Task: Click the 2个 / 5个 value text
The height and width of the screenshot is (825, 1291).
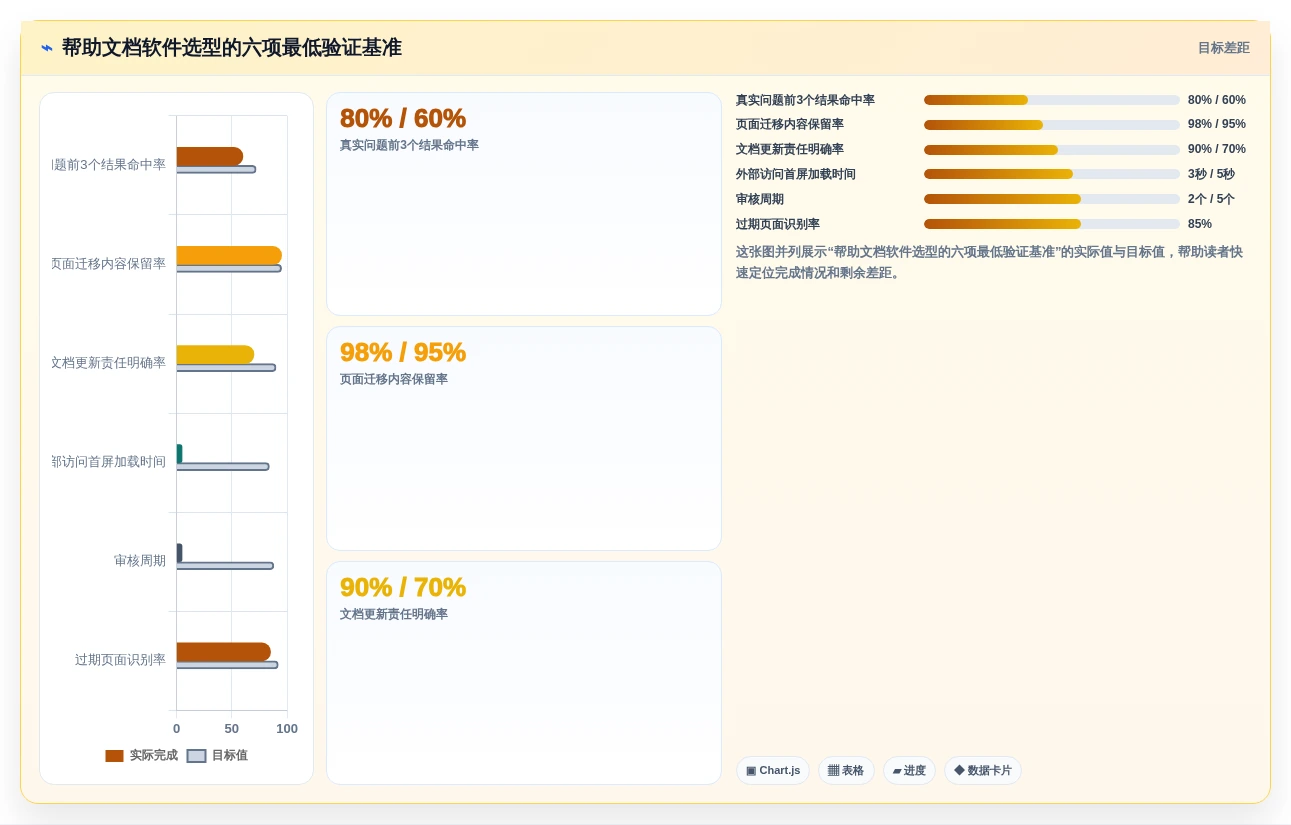Action: point(1211,199)
